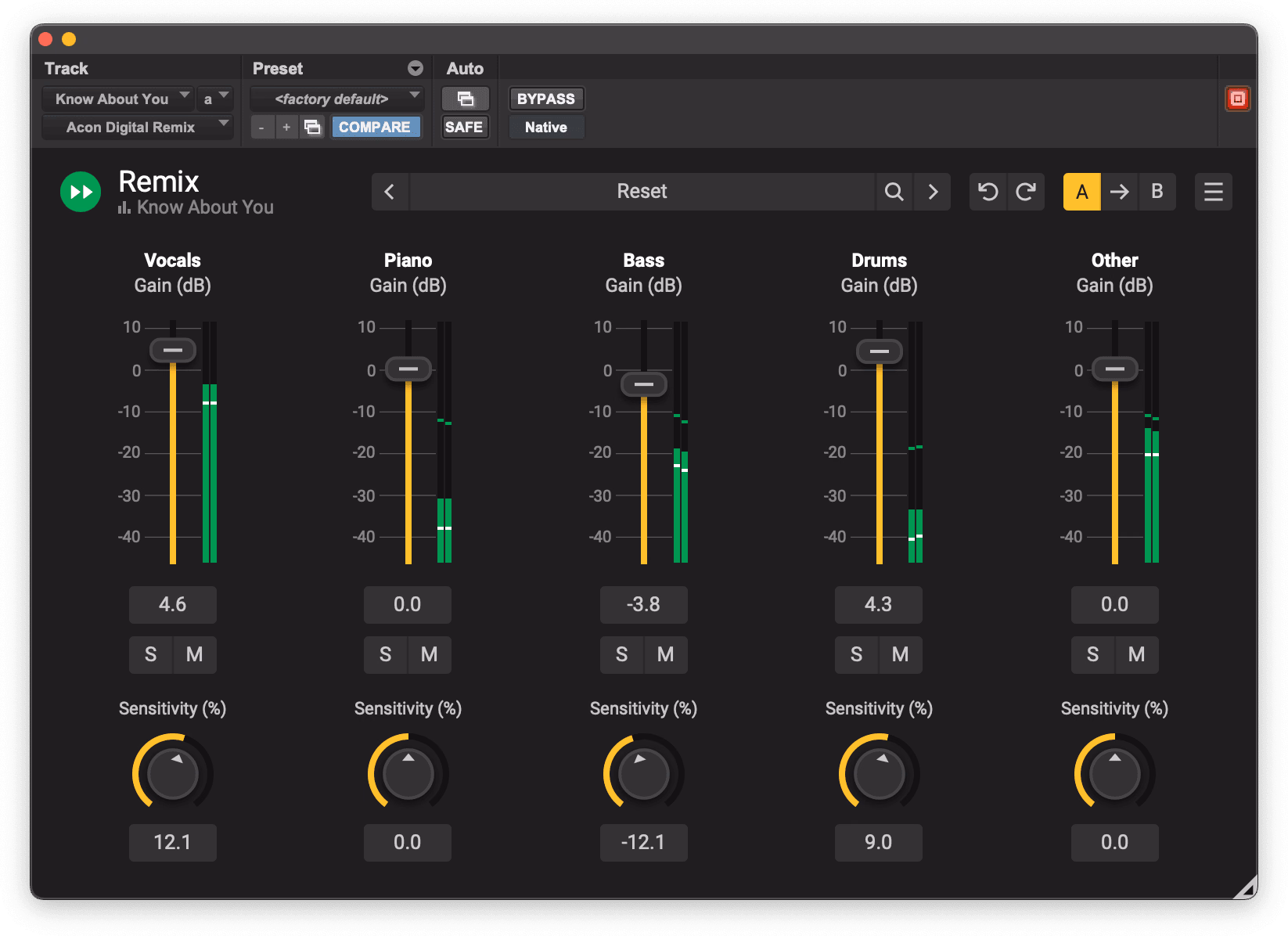Click the Vocals gain value 4.6 field
This screenshot has width=1288, height=936.
pos(173,604)
